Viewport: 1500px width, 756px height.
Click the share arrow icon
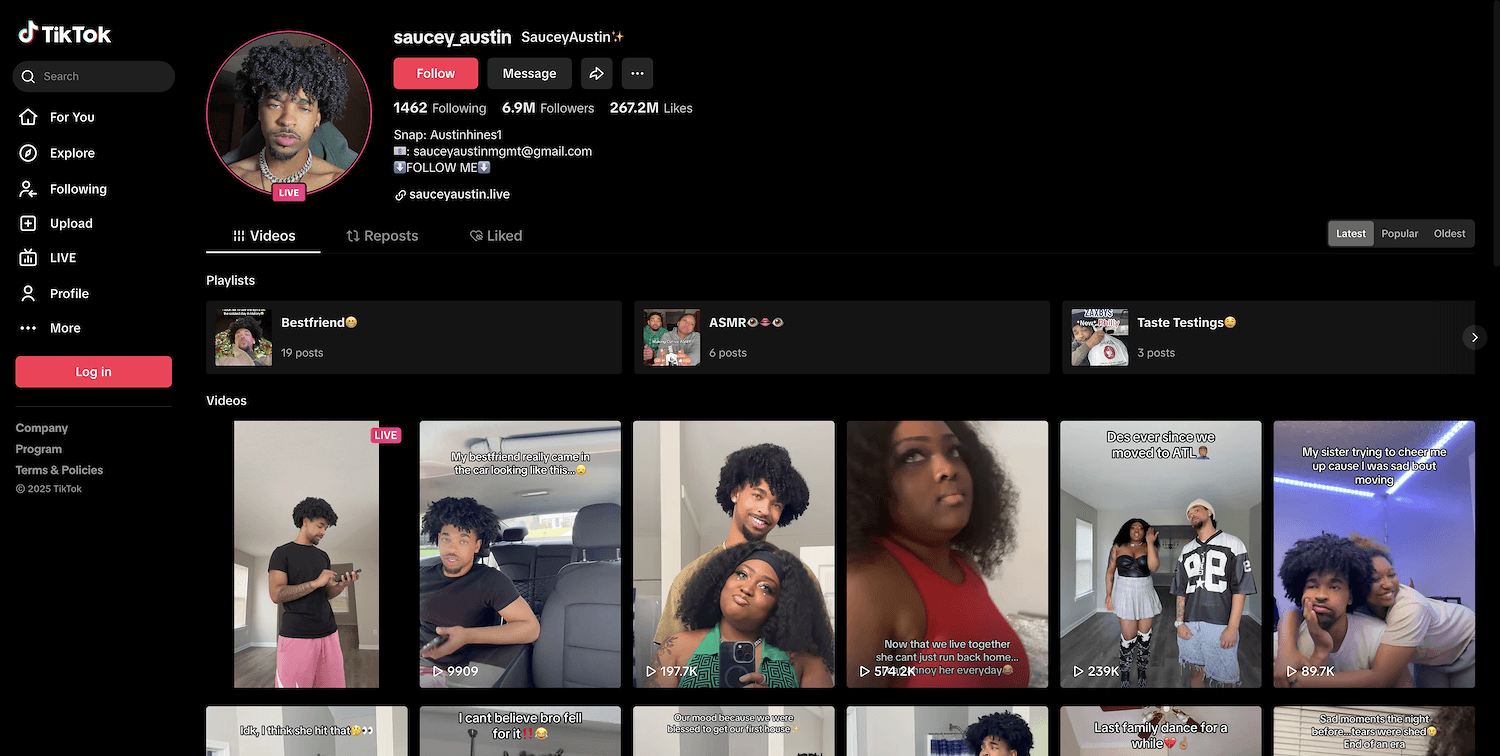(596, 73)
